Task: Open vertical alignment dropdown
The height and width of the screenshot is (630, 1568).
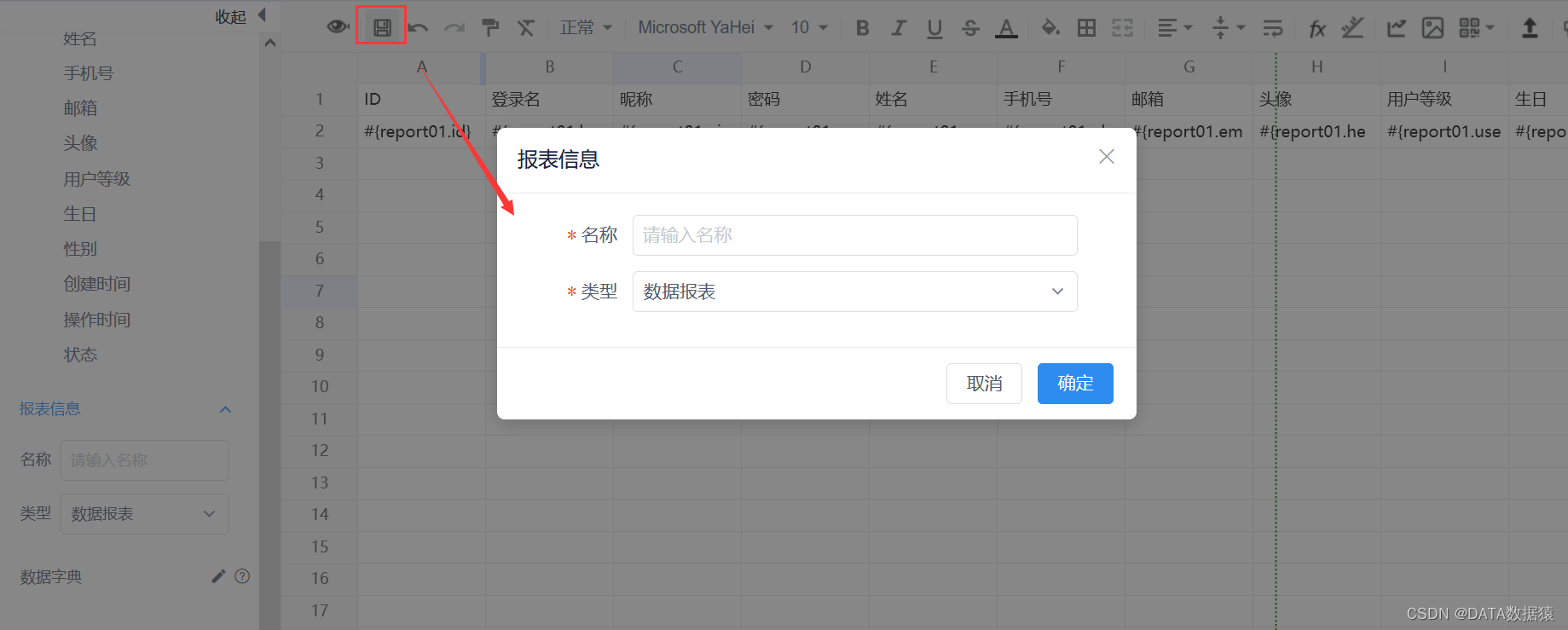Action: pos(1229,28)
